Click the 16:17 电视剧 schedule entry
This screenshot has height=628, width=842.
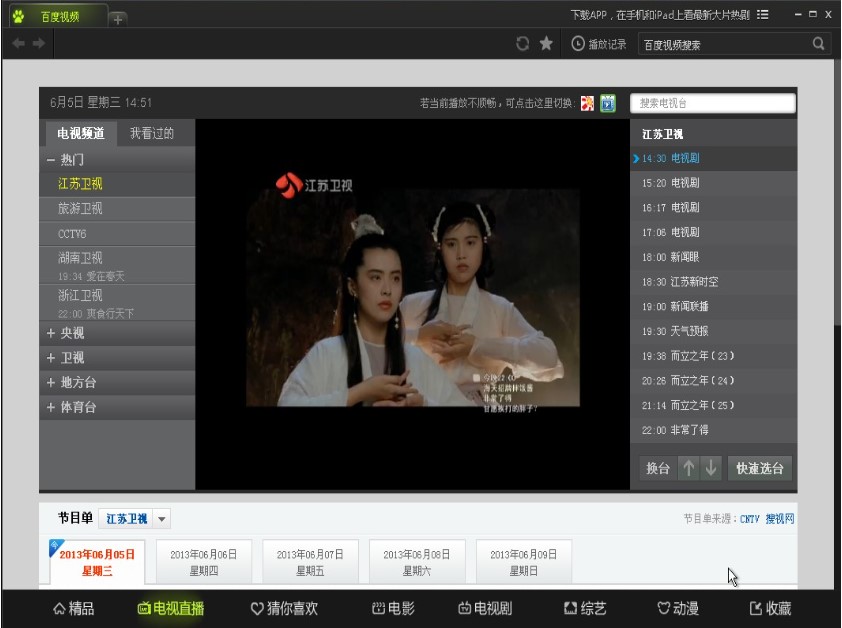713,208
